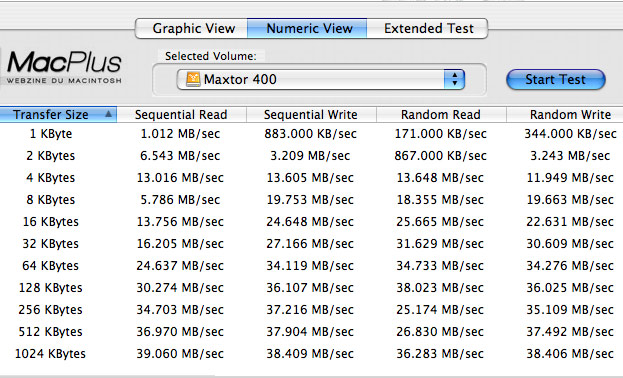
Task: Sort by Transfer Size column header
Action: click(x=58, y=114)
